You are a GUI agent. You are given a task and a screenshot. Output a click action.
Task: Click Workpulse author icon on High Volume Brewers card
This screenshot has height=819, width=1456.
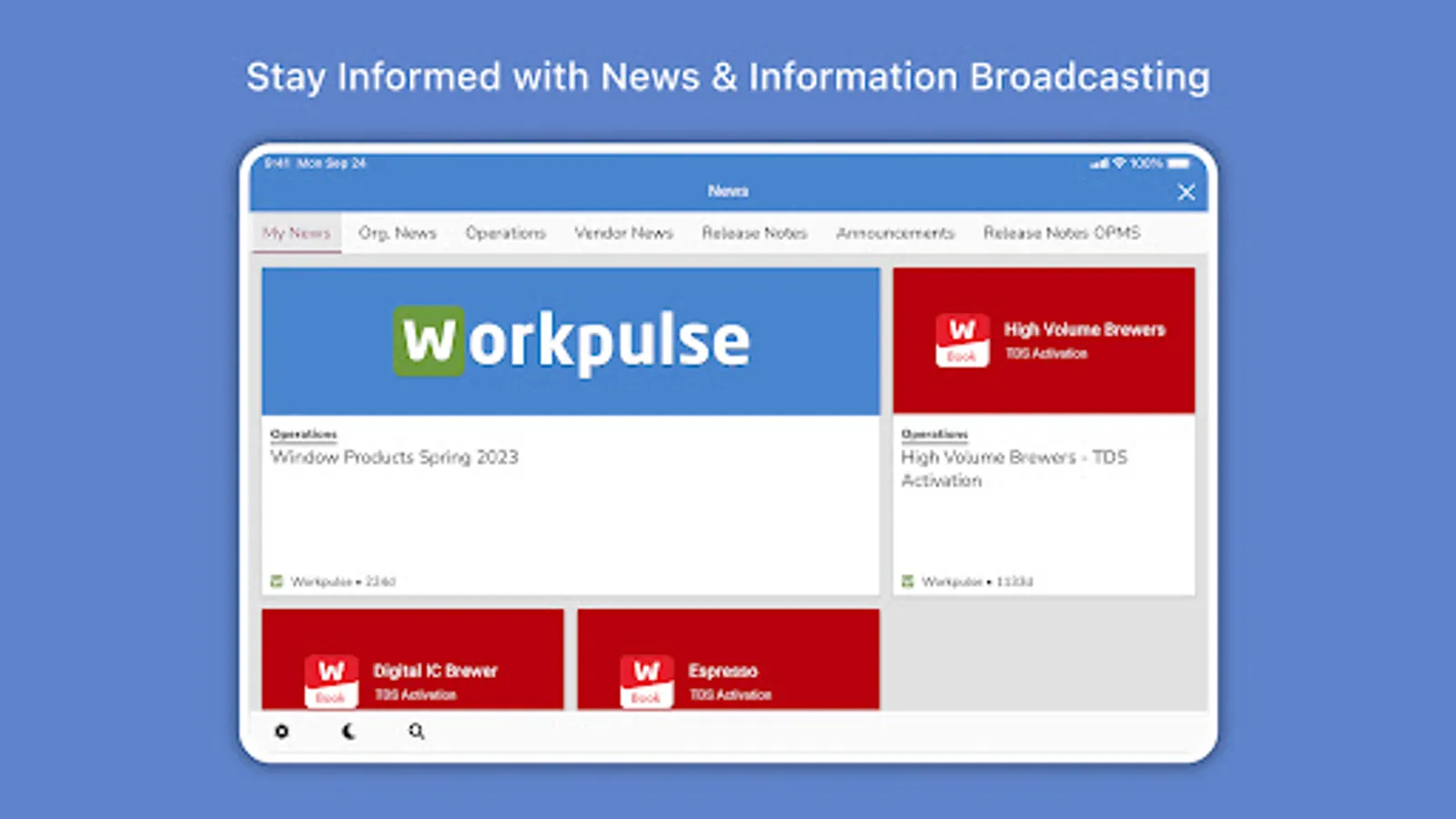pyautogui.click(x=907, y=581)
